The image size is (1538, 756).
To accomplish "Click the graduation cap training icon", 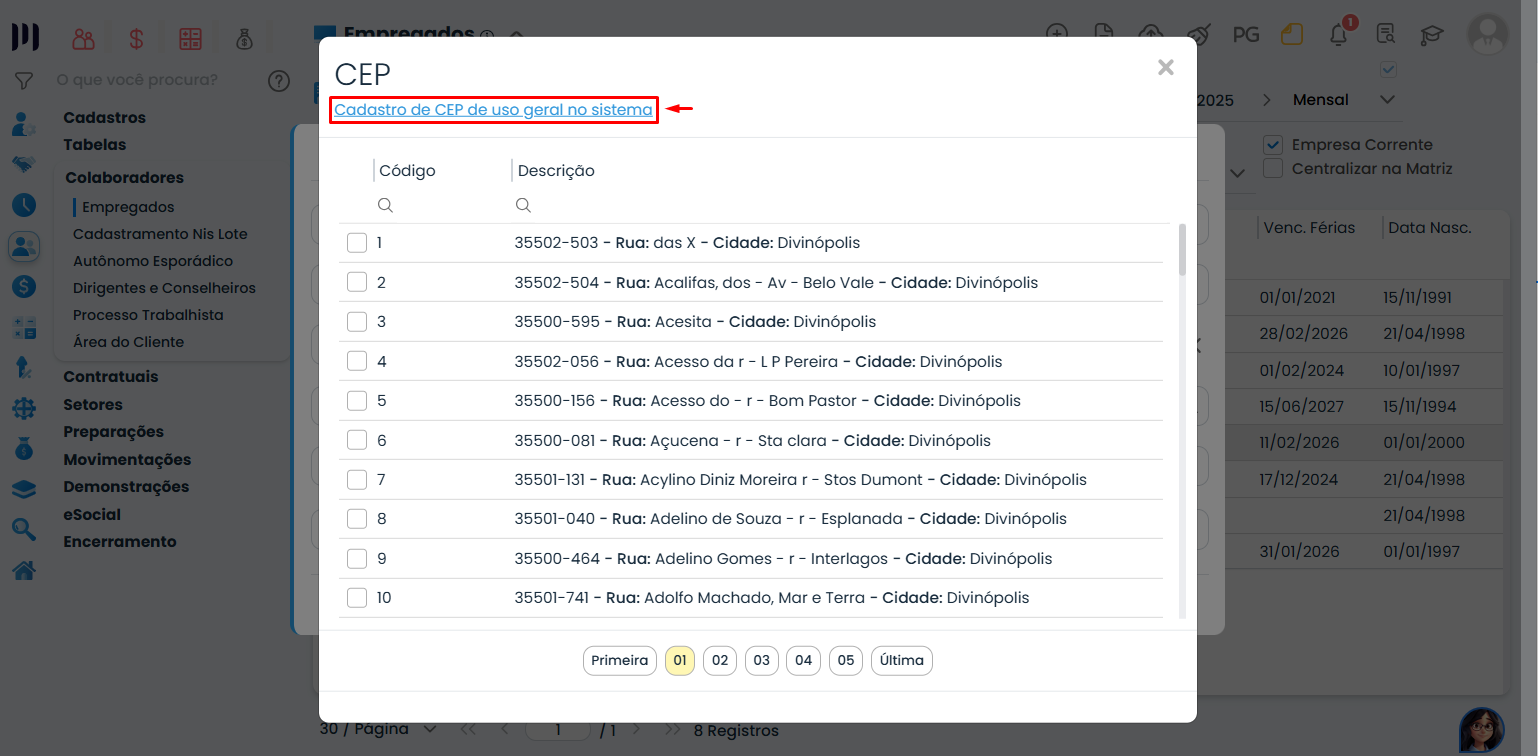I will [x=1432, y=35].
